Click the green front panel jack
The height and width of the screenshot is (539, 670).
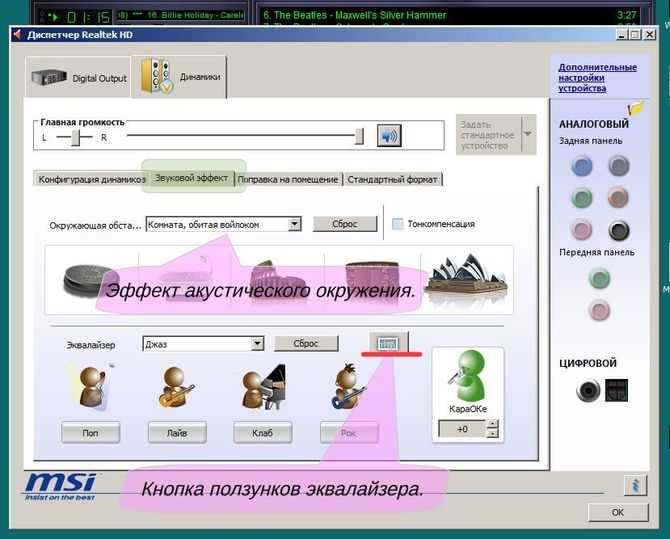(599, 278)
